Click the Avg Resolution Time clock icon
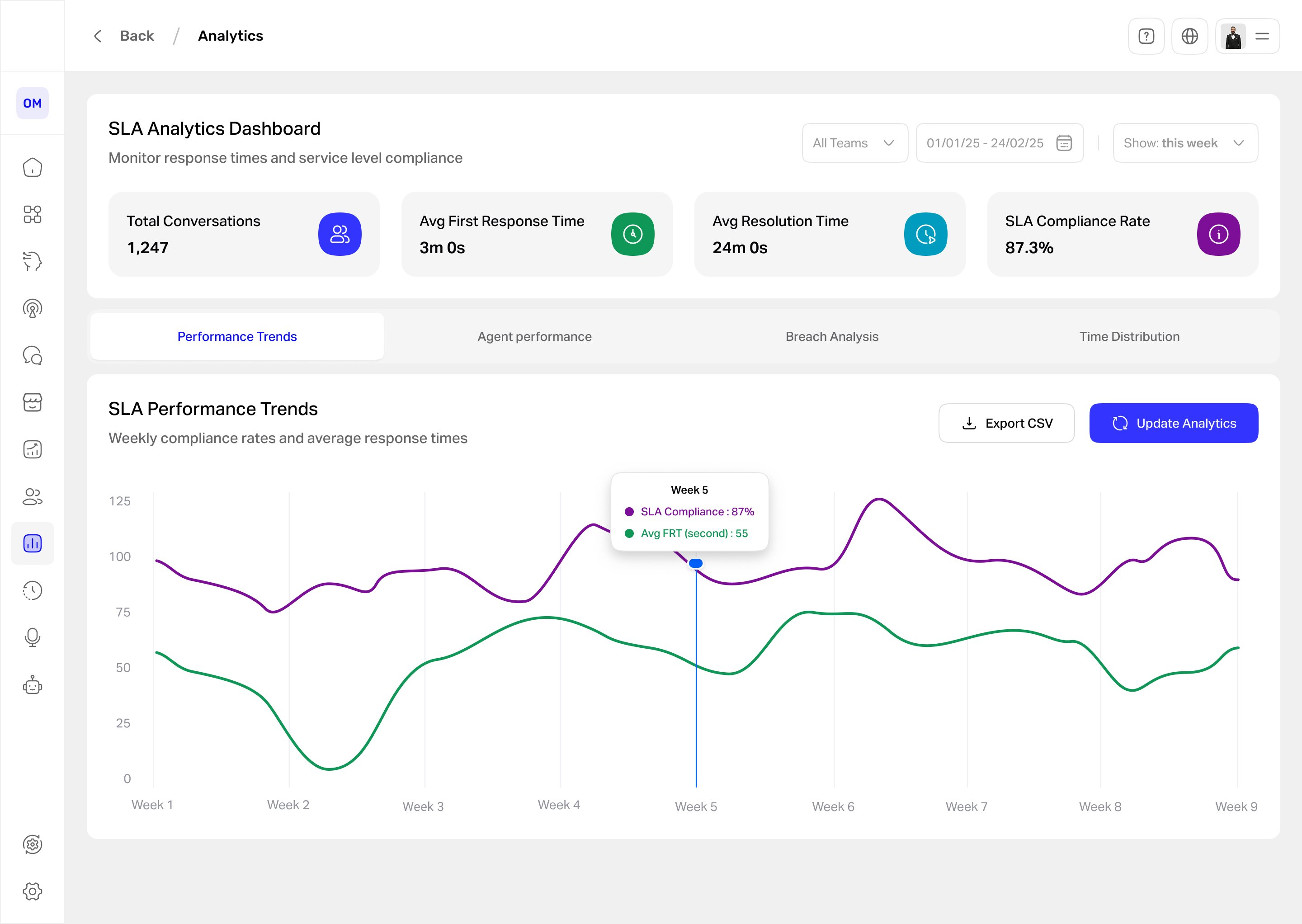This screenshot has width=1302, height=924. (x=926, y=234)
